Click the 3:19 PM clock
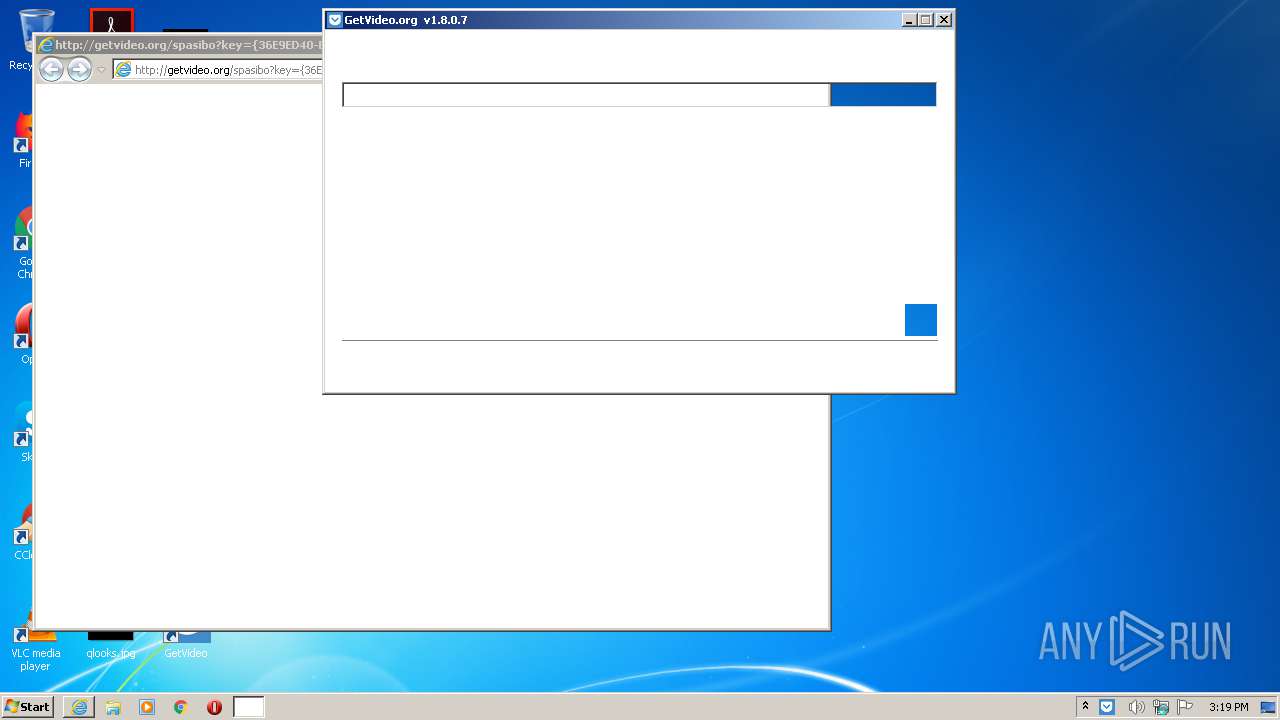The height and width of the screenshot is (720, 1280). click(x=1228, y=707)
